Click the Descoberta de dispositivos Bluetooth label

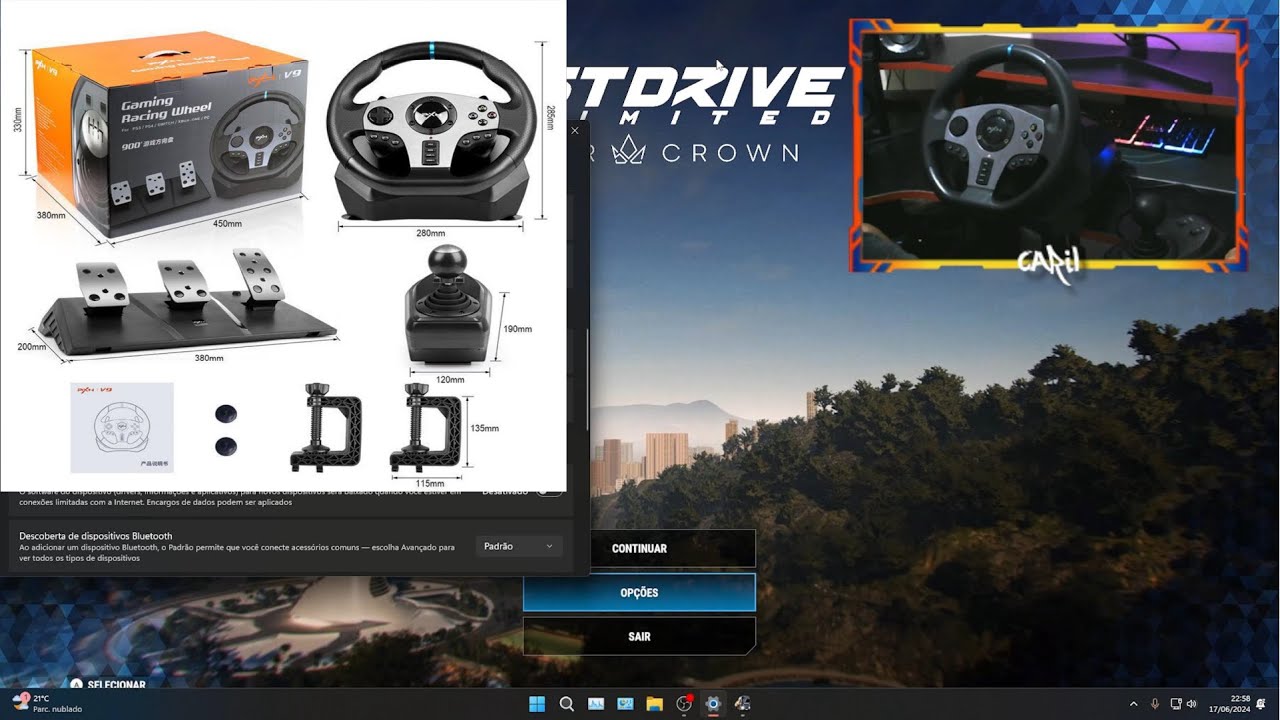coord(96,536)
